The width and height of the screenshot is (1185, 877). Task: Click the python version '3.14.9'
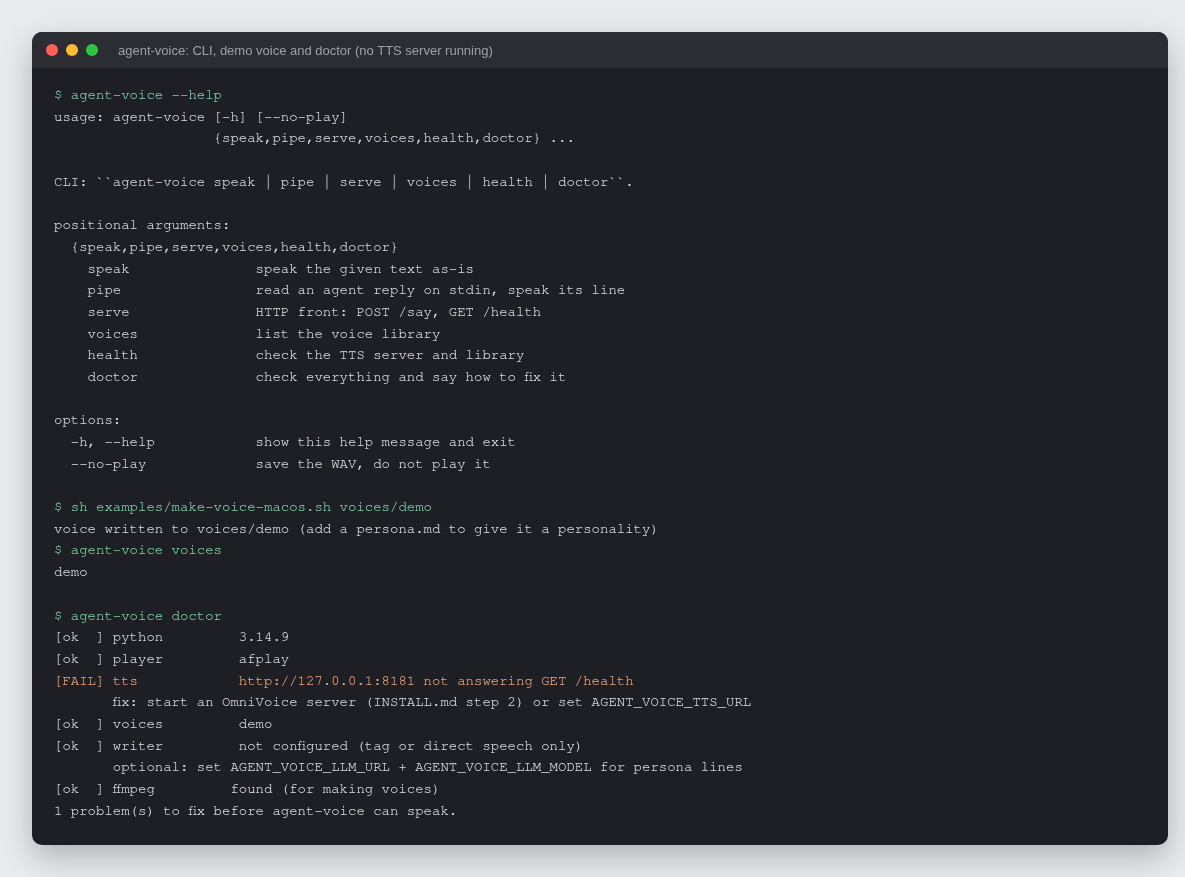[264, 637]
